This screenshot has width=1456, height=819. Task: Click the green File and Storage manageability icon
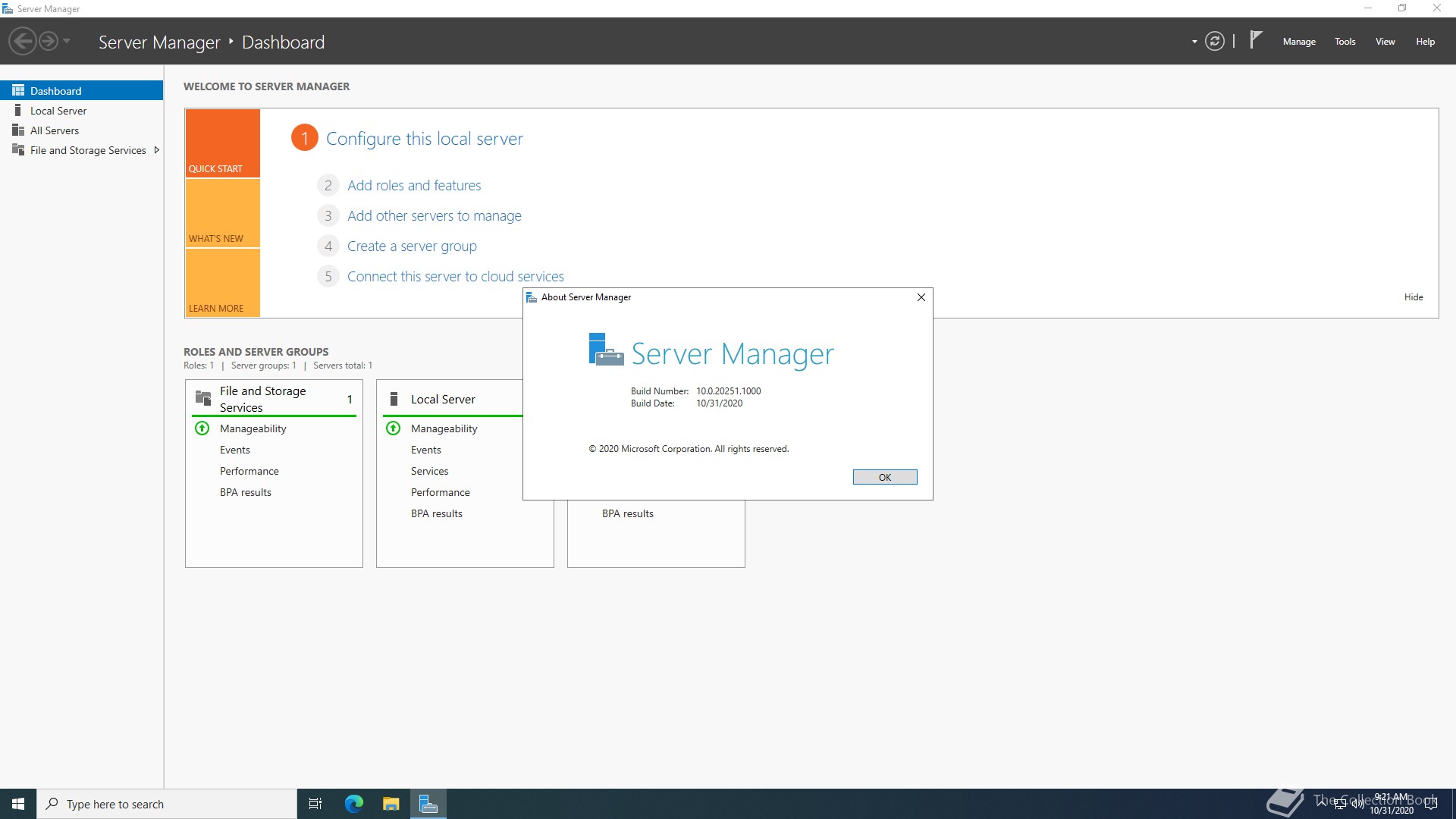click(202, 428)
